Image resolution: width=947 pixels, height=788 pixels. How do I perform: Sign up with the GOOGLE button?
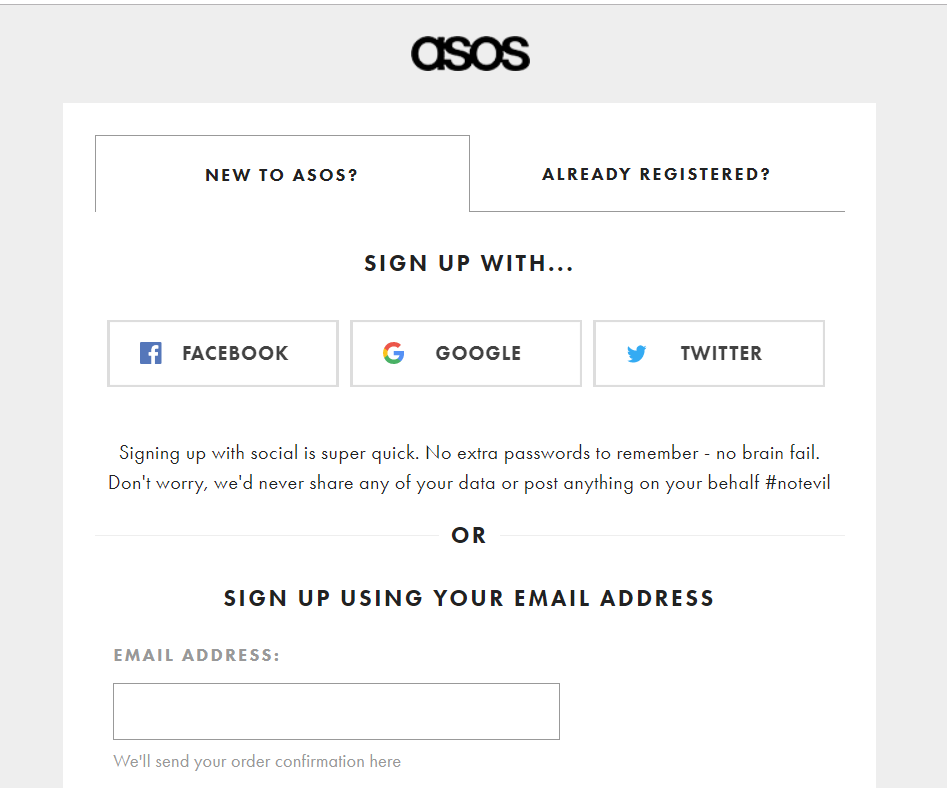tap(465, 353)
